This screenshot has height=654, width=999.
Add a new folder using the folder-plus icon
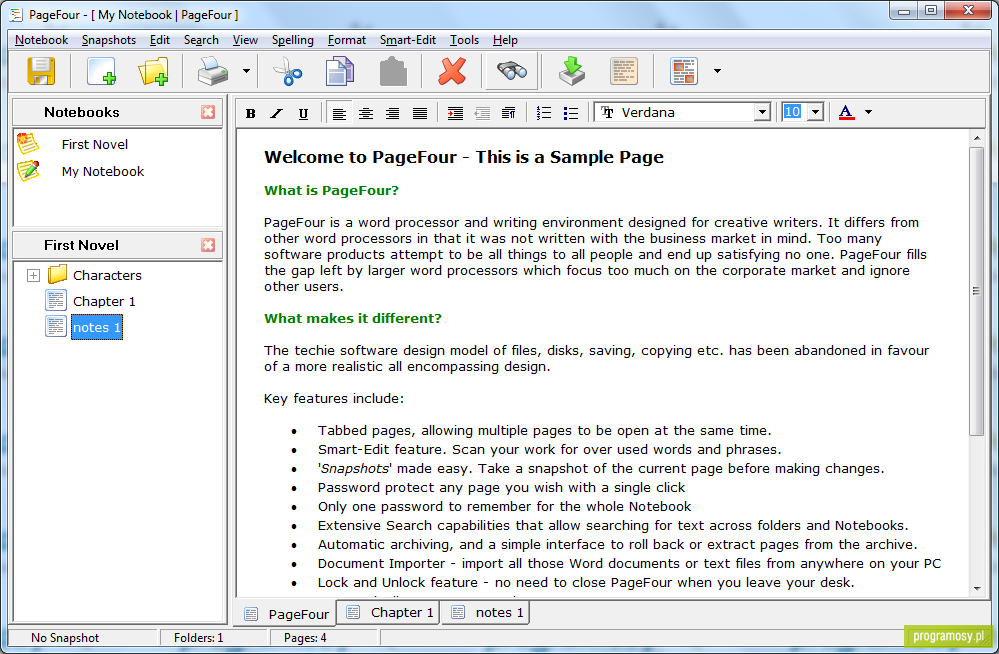click(153, 71)
